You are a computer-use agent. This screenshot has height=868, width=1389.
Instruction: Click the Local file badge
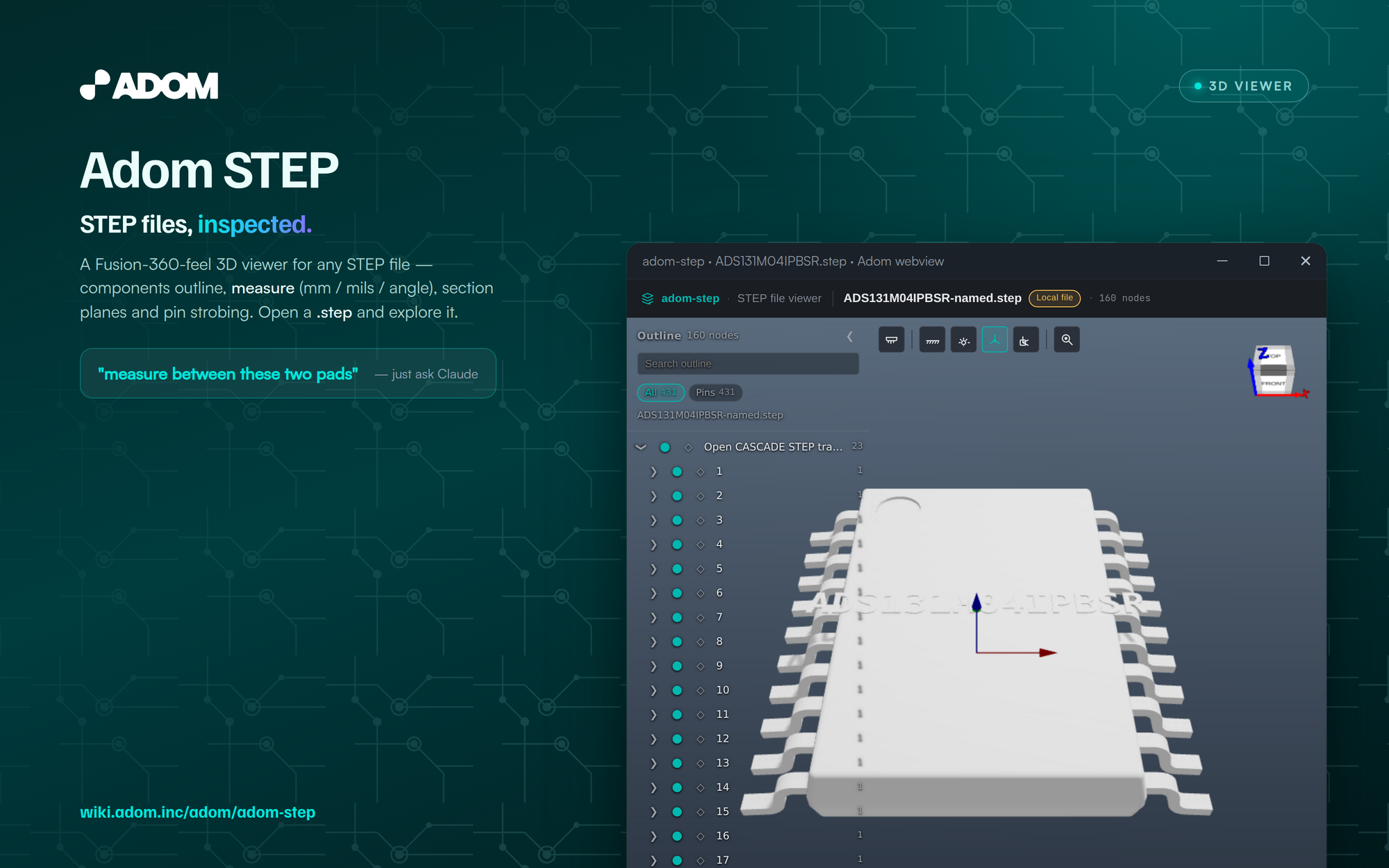pos(1054,298)
